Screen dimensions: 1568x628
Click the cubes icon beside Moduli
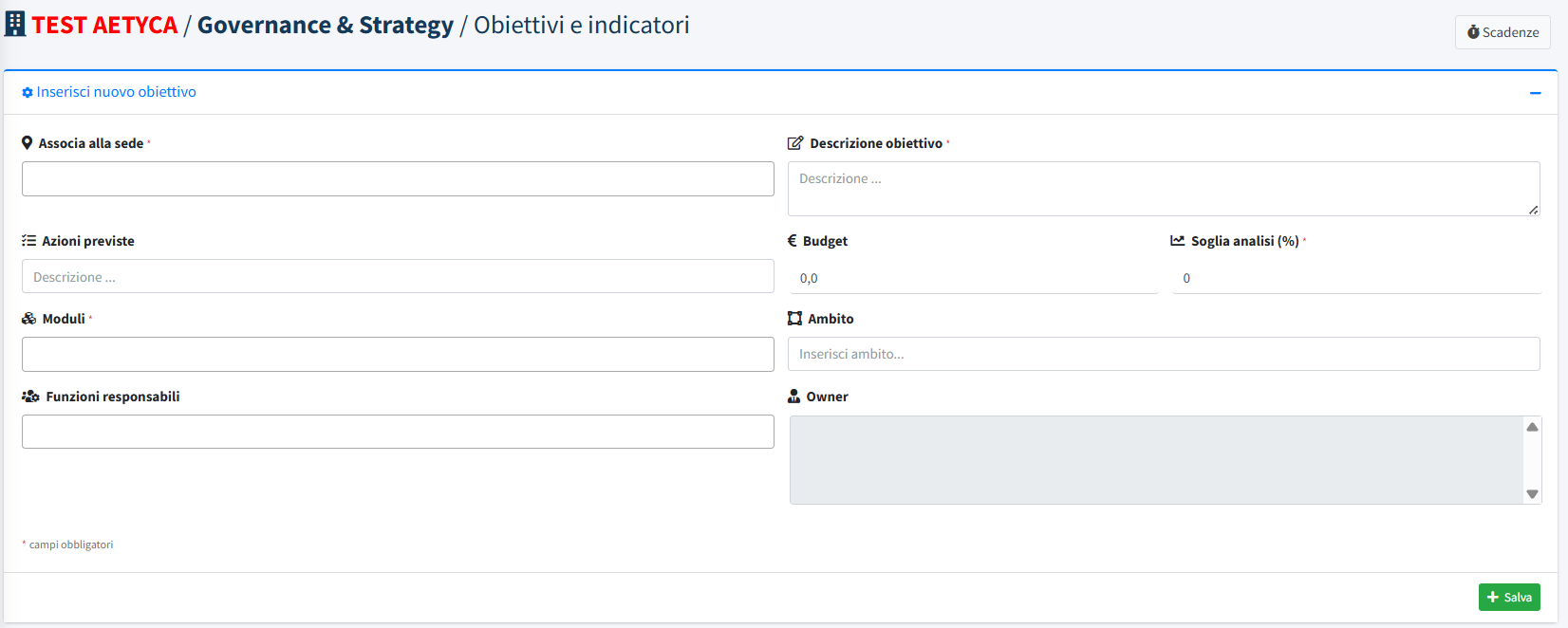click(x=29, y=319)
